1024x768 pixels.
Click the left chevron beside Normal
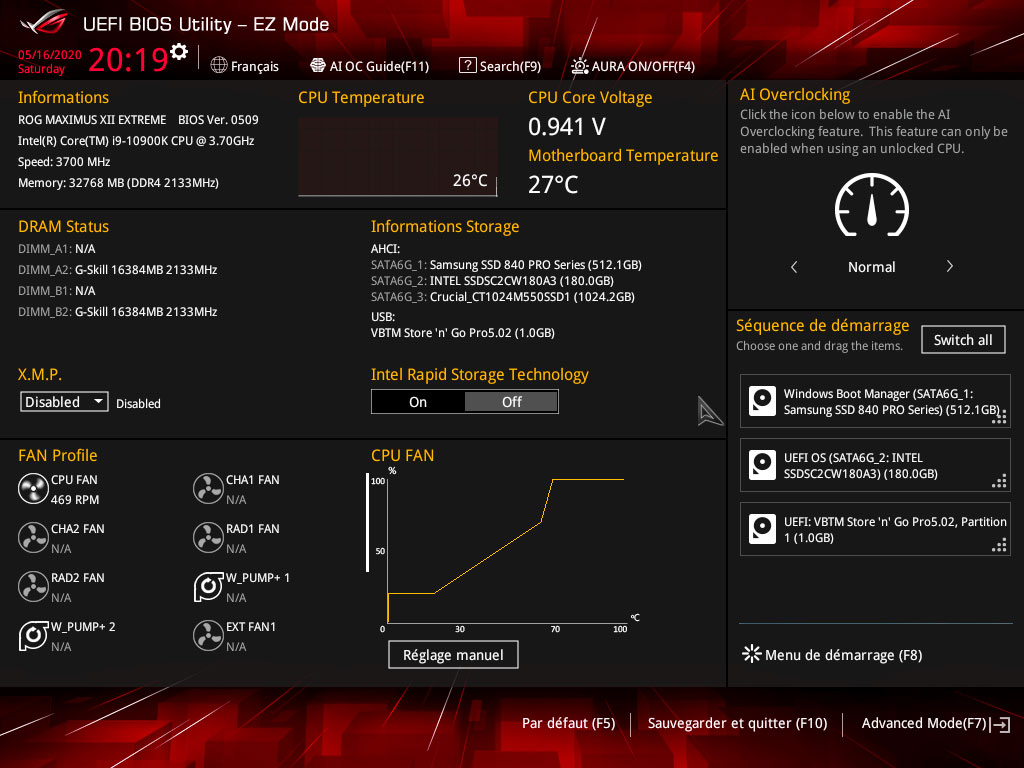tap(794, 267)
